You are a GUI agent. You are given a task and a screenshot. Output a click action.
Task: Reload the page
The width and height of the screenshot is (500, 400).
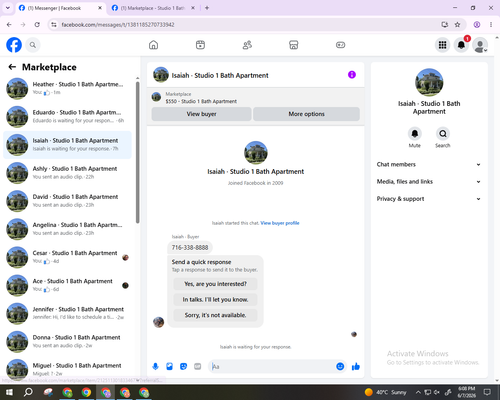pos(37,25)
